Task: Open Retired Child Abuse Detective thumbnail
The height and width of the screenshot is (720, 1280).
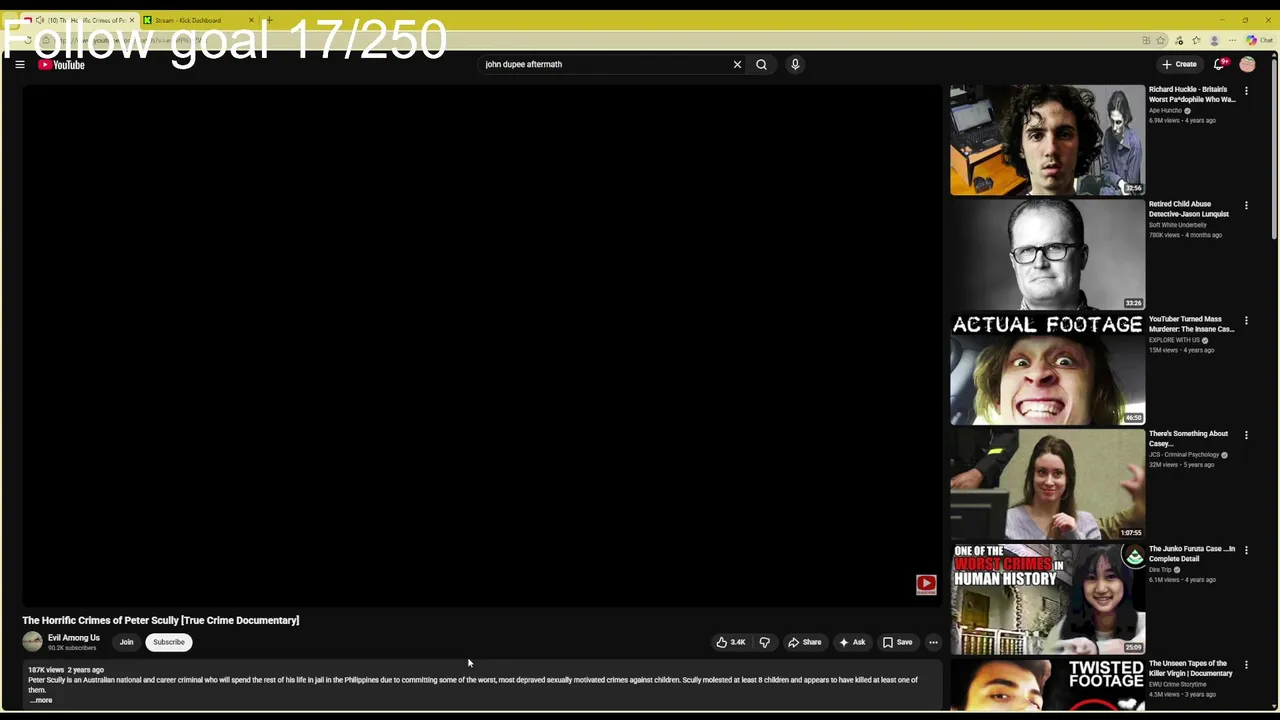Action: [1047, 255]
